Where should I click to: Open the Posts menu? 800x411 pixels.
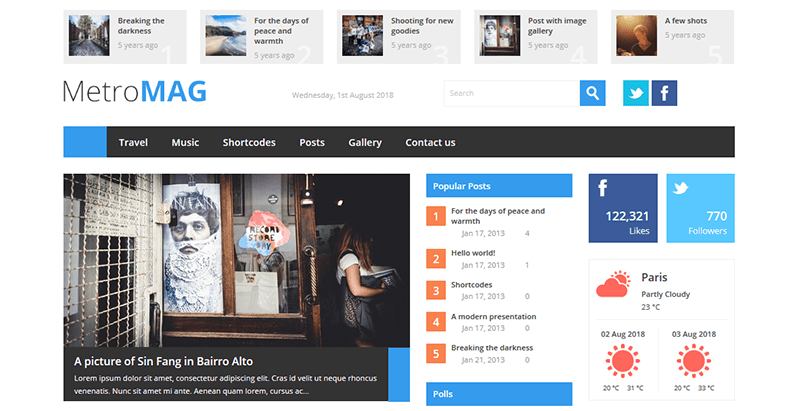pyautogui.click(x=312, y=142)
